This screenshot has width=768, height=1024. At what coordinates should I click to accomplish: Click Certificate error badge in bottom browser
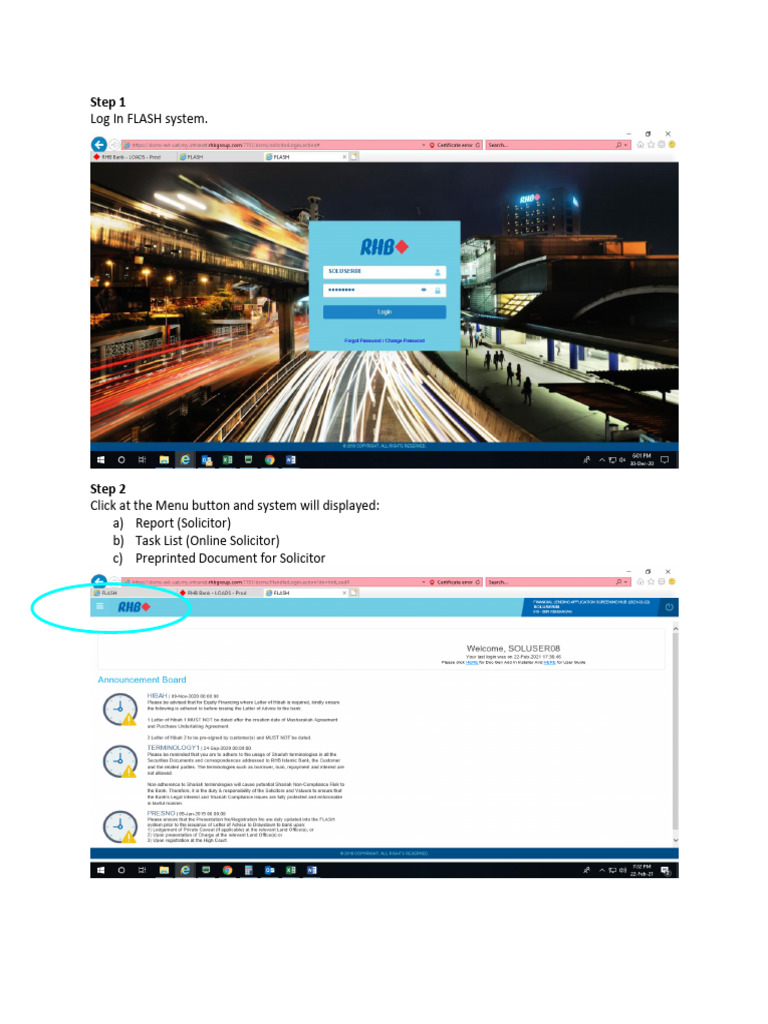(x=455, y=582)
